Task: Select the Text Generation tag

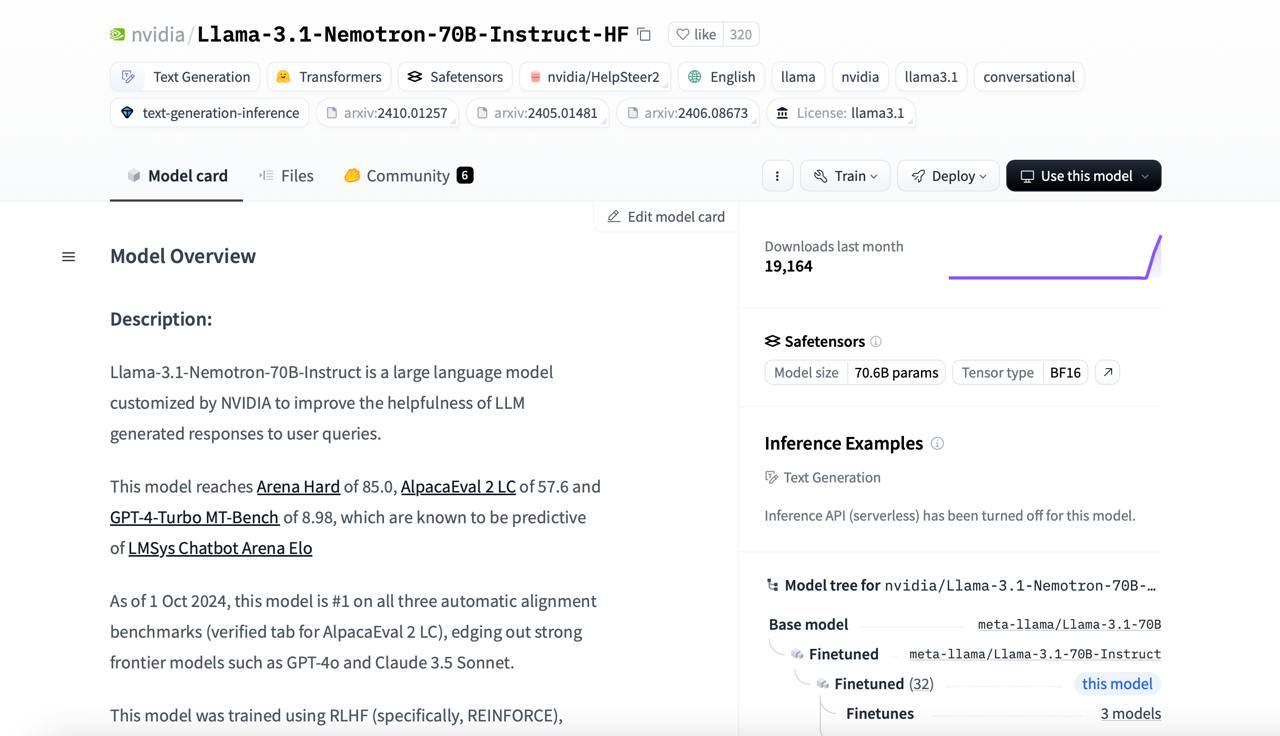Action: tap(186, 77)
